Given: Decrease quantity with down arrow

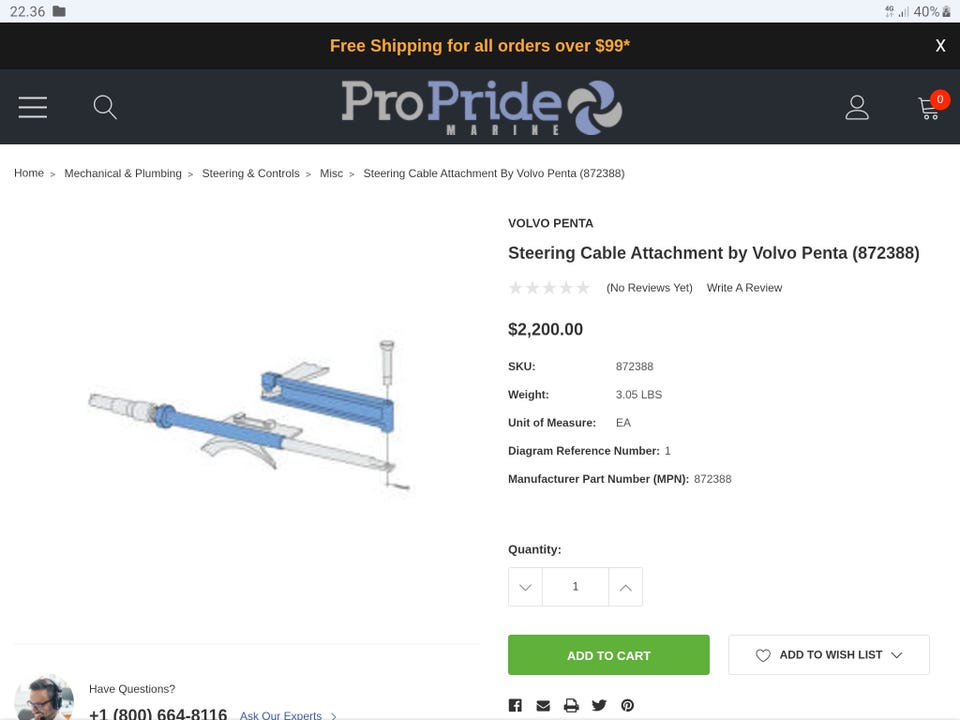Looking at the screenshot, I should 525,587.
